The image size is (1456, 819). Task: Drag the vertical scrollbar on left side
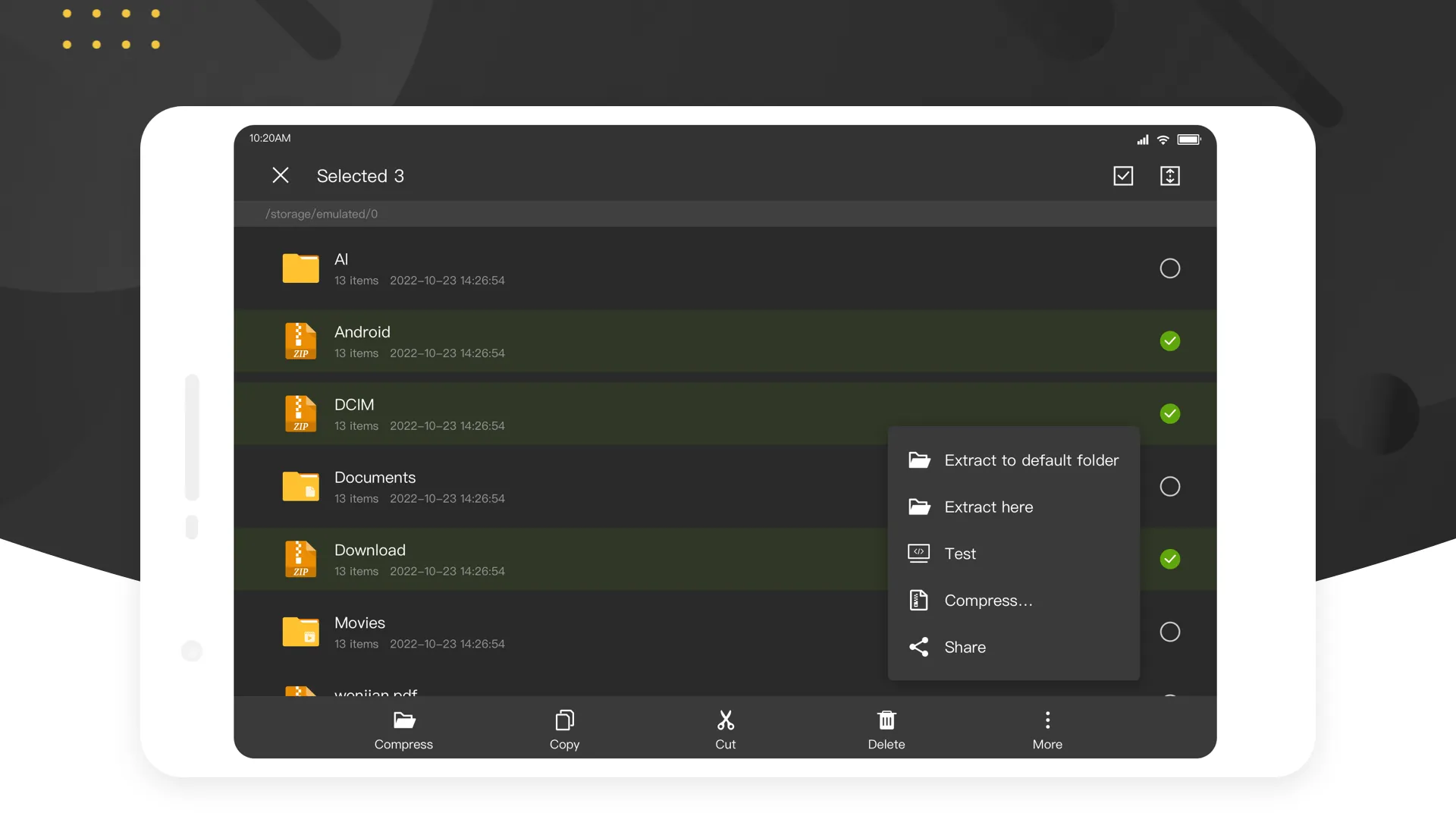(190, 430)
